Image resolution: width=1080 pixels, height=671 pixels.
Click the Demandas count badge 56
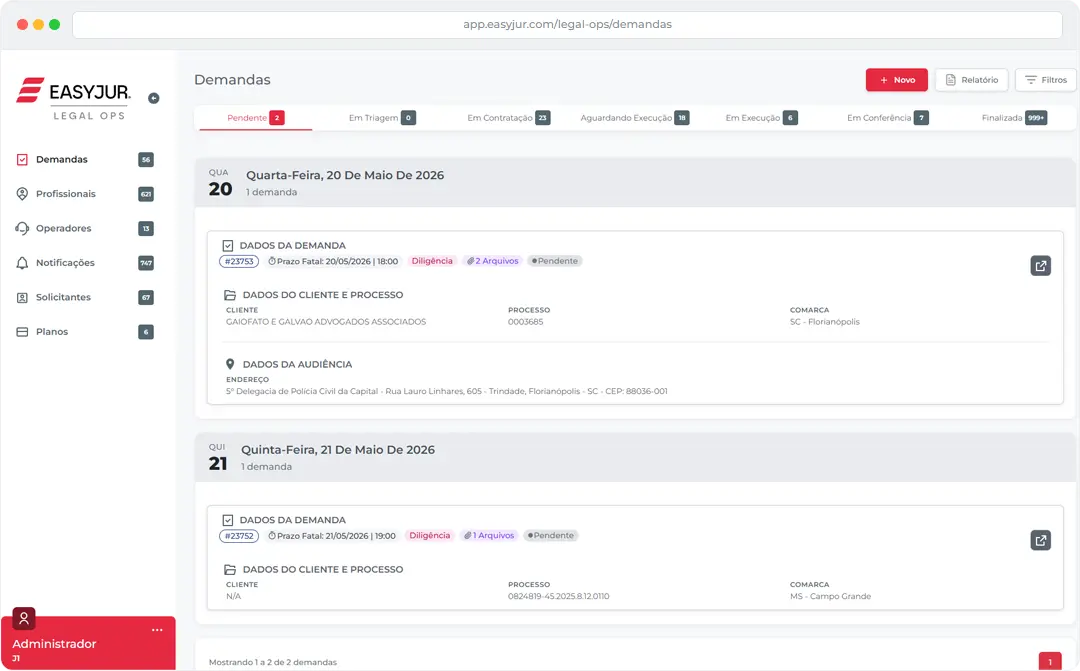(146, 159)
